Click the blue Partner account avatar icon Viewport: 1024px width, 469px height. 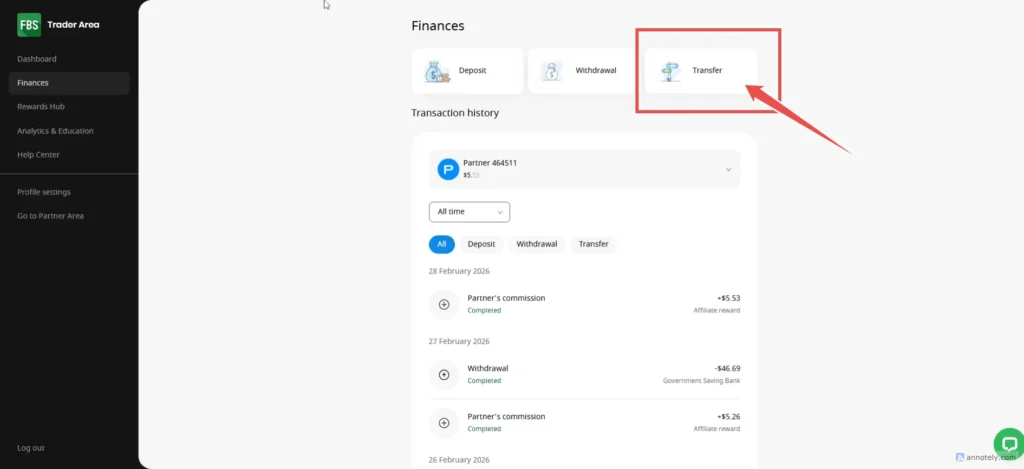point(448,169)
